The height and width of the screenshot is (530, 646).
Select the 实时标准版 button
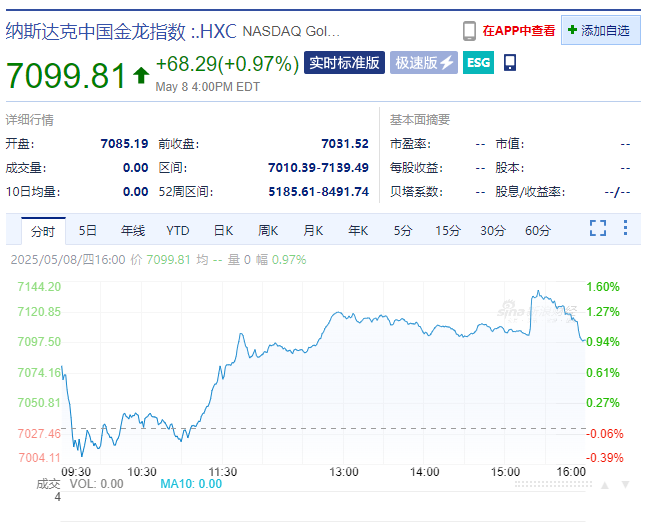click(x=344, y=63)
